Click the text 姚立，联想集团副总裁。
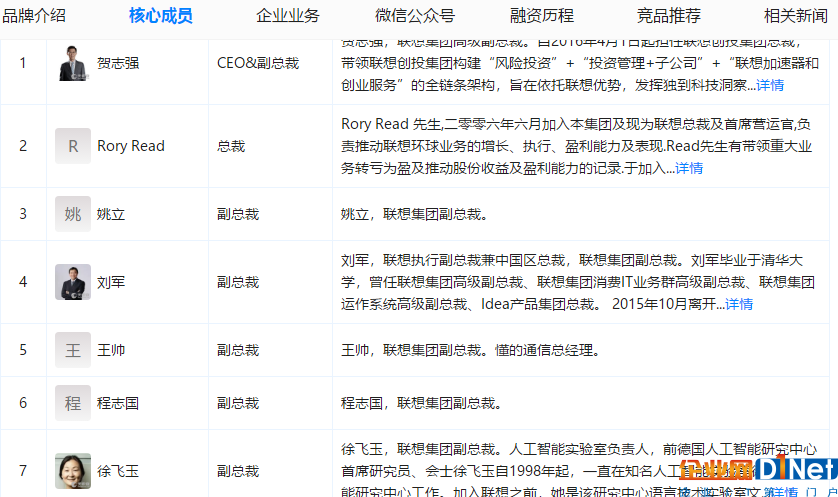Screen dimensions: 838x497 coord(414,214)
